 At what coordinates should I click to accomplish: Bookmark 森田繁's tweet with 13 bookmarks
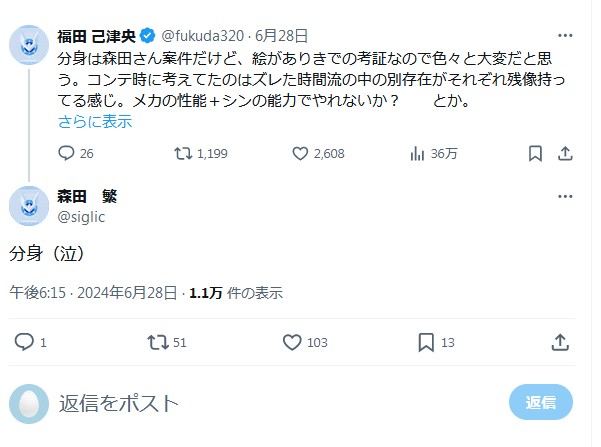[426, 342]
